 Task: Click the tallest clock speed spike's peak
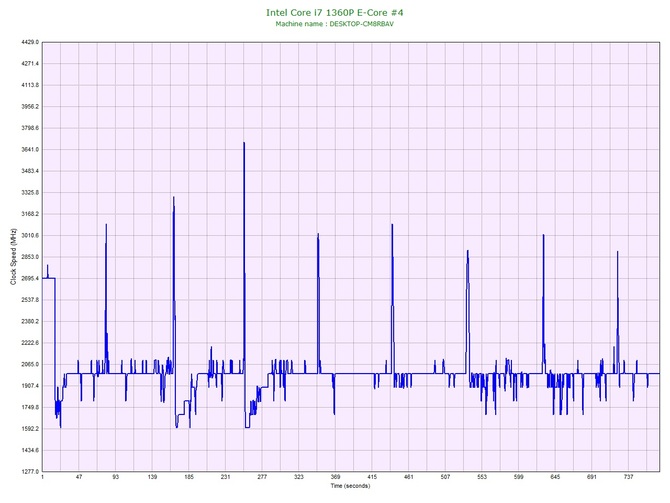tap(243, 143)
